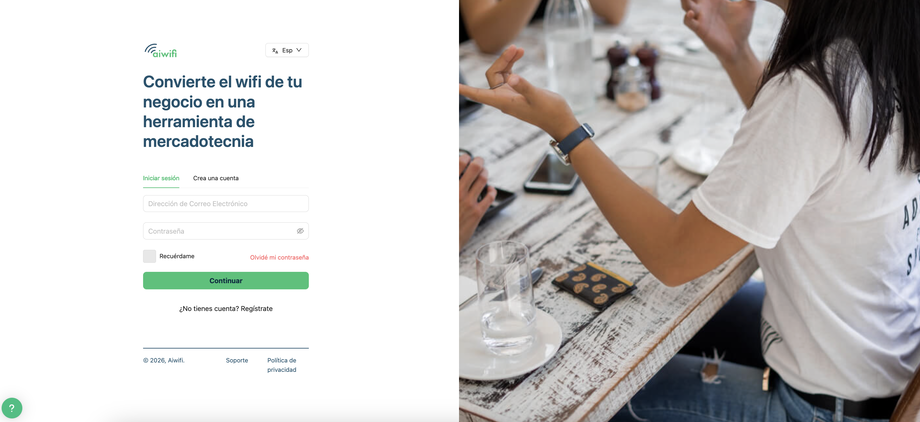The height and width of the screenshot is (422, 920).
Task: Click the restaurant table photo
Action: [x=689, y=211]
